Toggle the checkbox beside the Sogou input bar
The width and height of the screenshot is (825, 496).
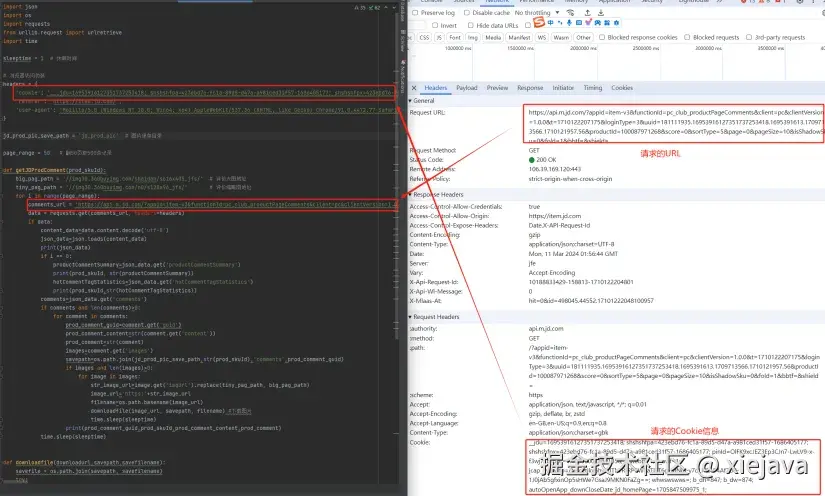pyautogui.click(x=528, y=25)
